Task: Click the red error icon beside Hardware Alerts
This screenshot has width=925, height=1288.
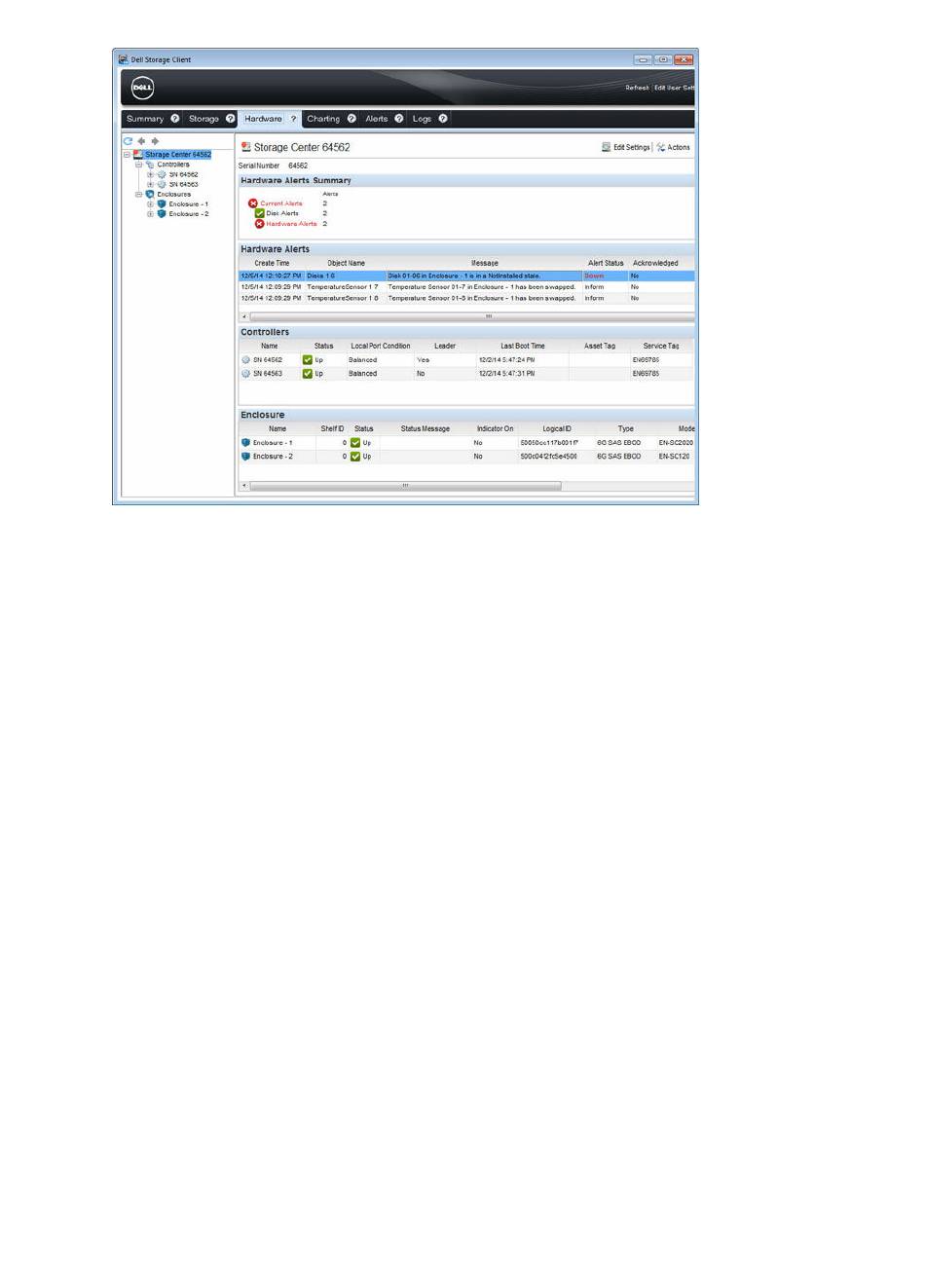Action: (260, 224)
